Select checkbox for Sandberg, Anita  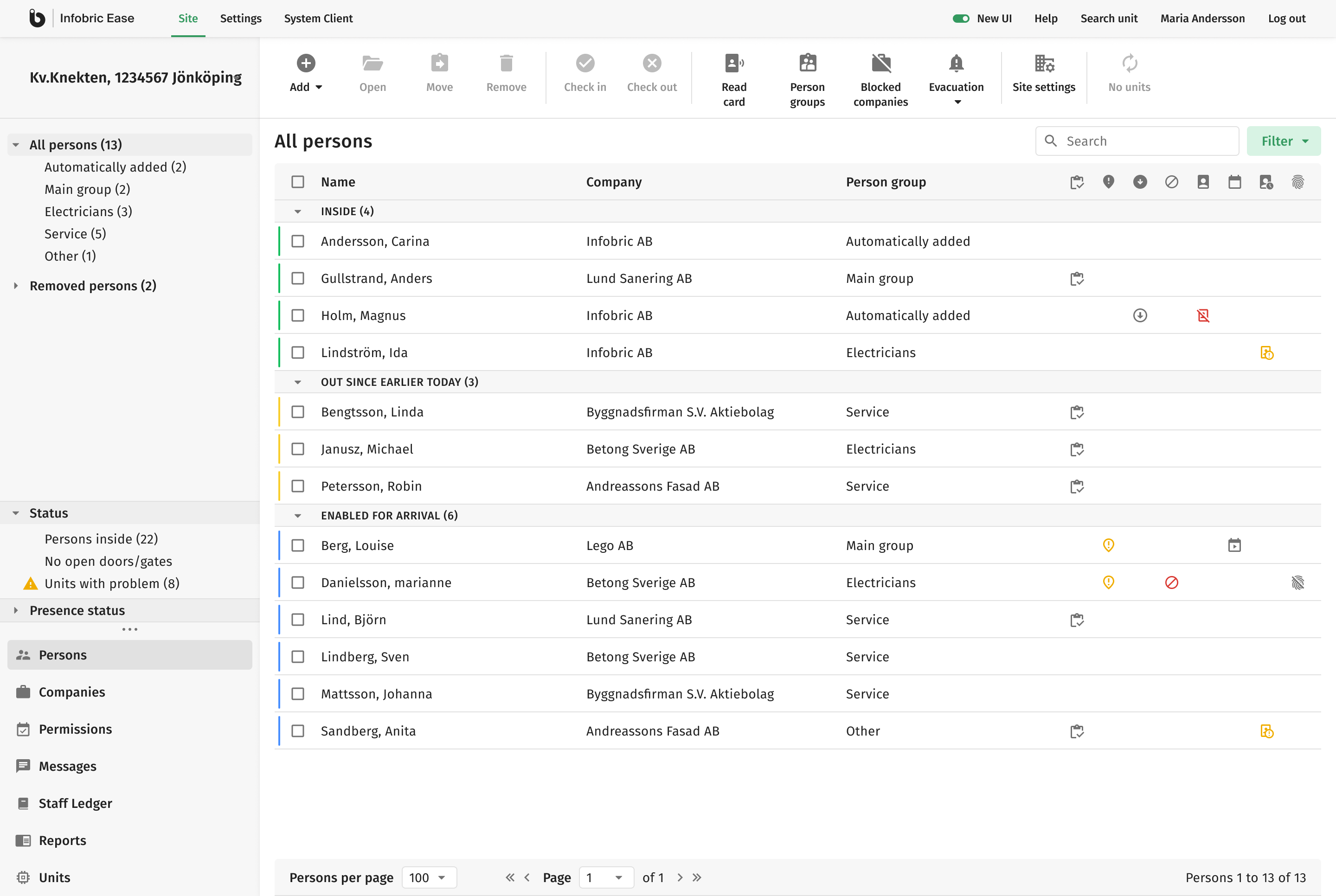(x=298, y=731)
